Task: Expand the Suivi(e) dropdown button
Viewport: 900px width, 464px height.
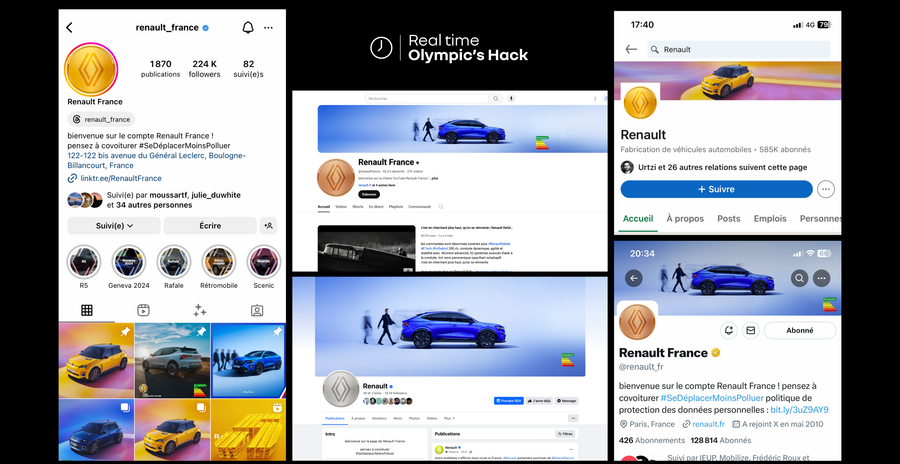Action: [113, 226]
